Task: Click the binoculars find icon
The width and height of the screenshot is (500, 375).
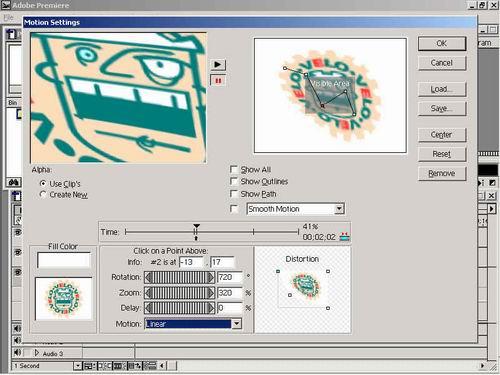Action: 14,182
